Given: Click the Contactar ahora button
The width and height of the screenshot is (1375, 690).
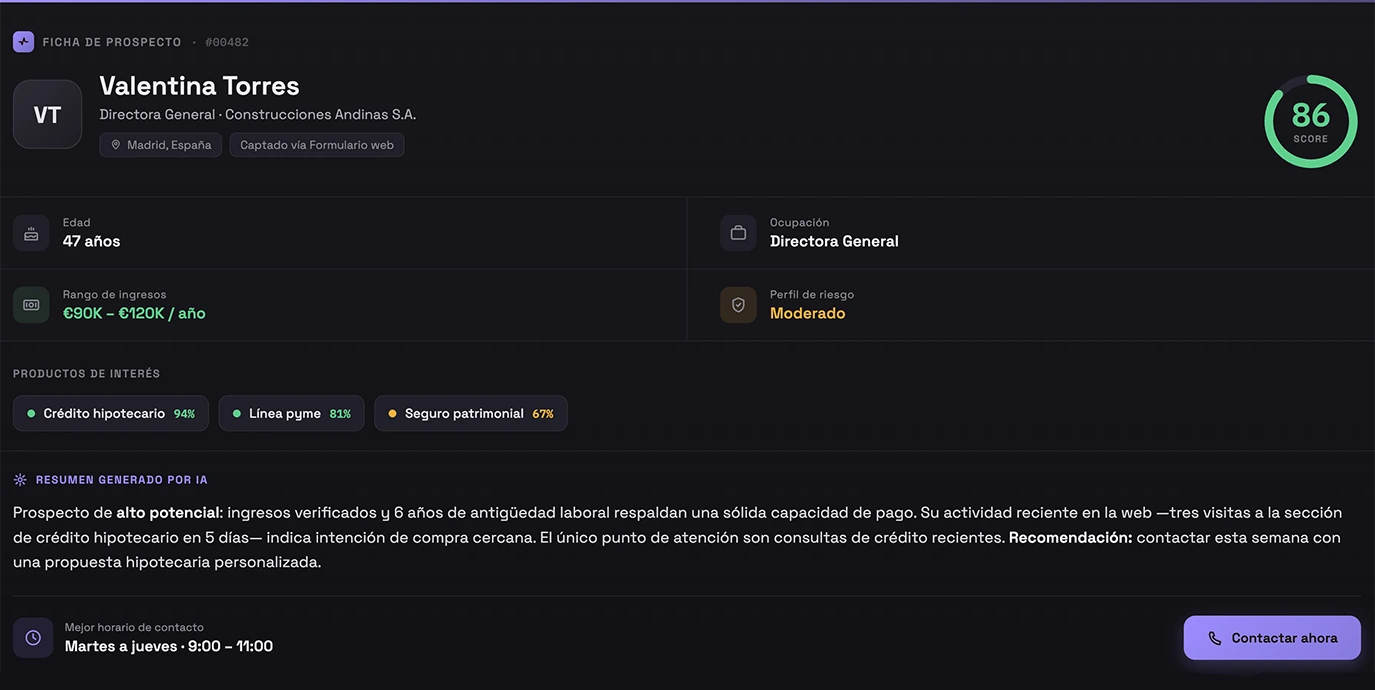Looking at the screenshot, I should pos(1272,638).
